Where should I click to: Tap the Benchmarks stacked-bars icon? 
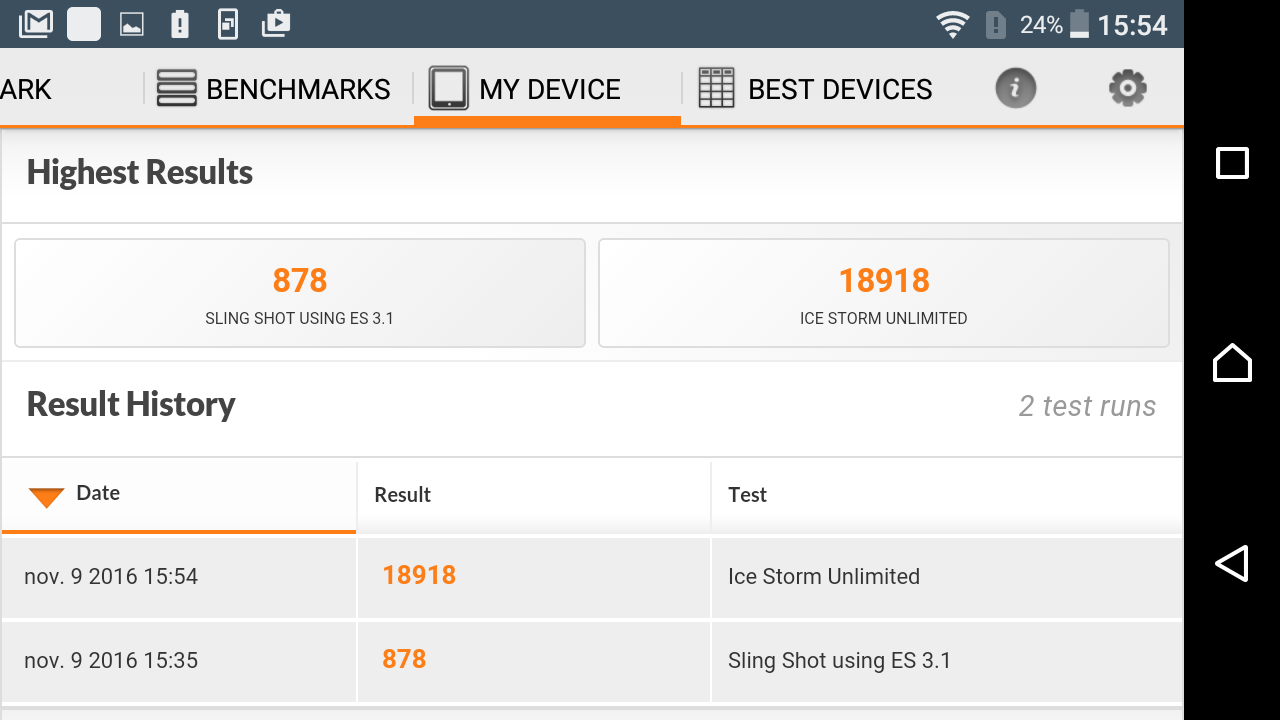[x=177, y=89]
